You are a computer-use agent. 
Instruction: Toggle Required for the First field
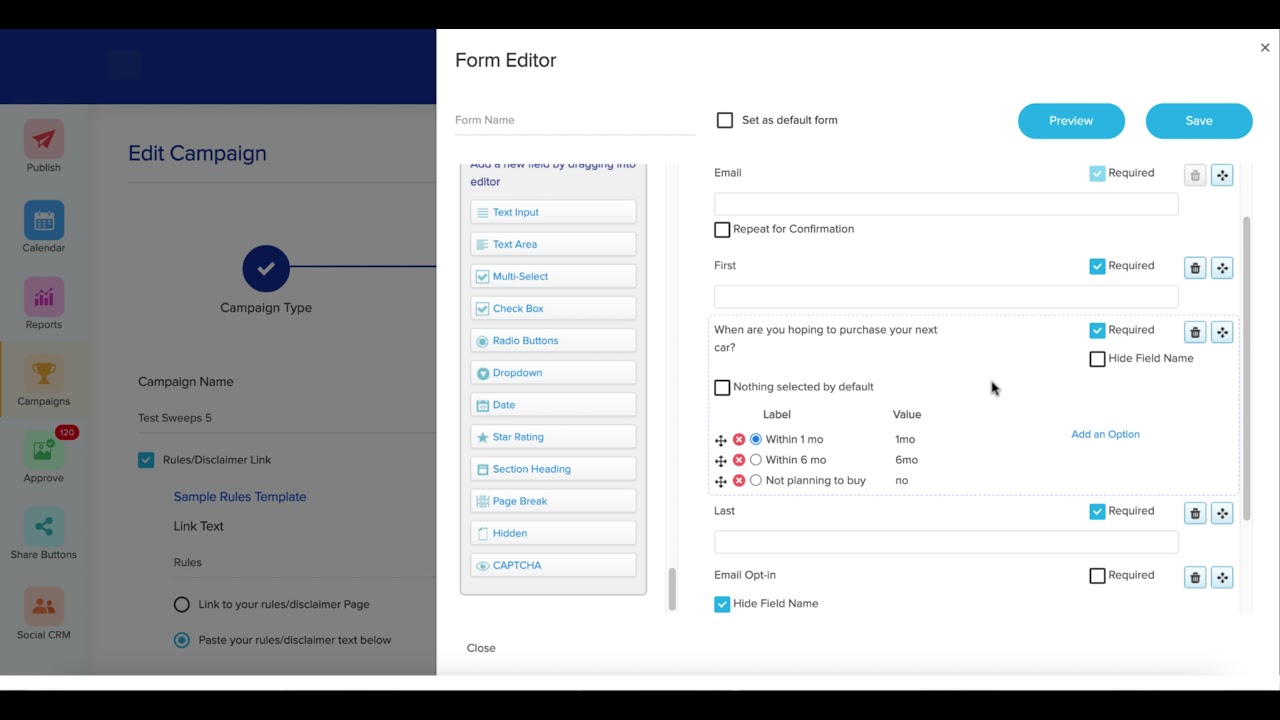click(1097, 266)
